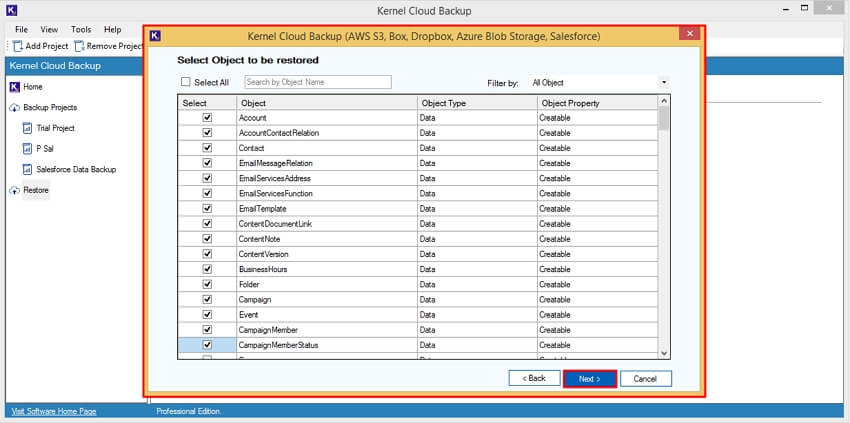
Task: Select Salesforce Data Backup in sidebar
Action: point(76,169)
